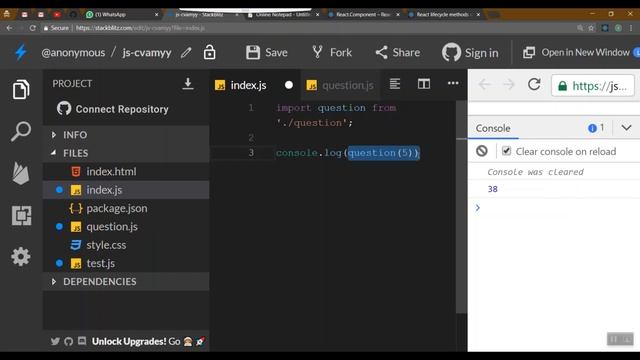Open the search sidebar icon
The width and height of the screenshot is (640, 360).
click(21, 131)
